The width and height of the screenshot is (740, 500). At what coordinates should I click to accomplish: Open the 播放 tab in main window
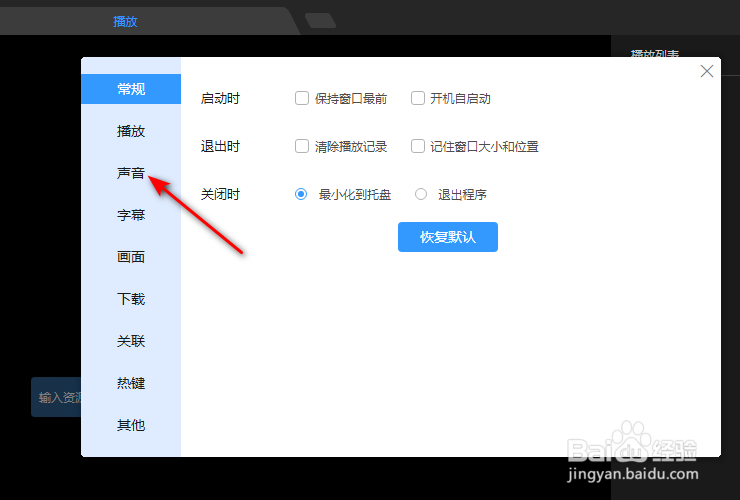pyautogui.click(x=125, y=21)
